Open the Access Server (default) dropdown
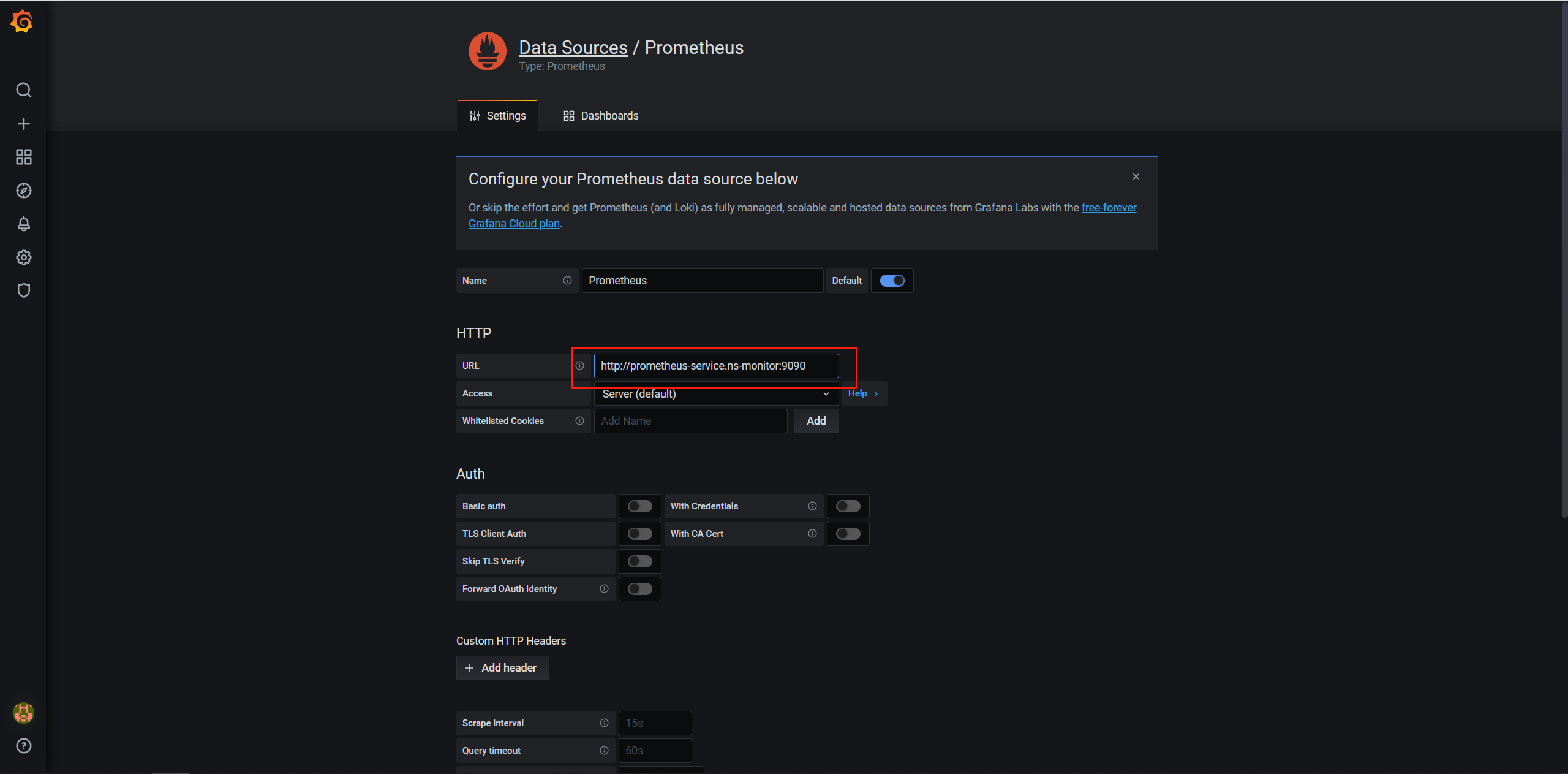 point(716,394)
